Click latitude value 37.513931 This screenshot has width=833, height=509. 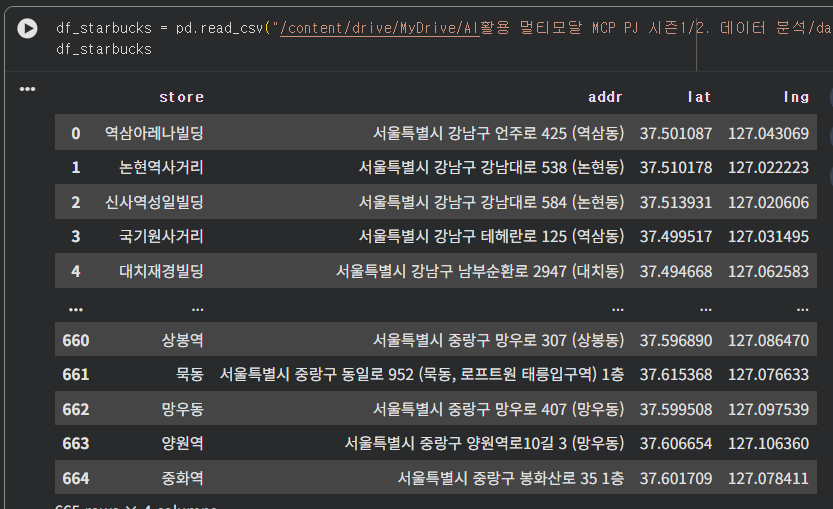click(x=676, y=202)
